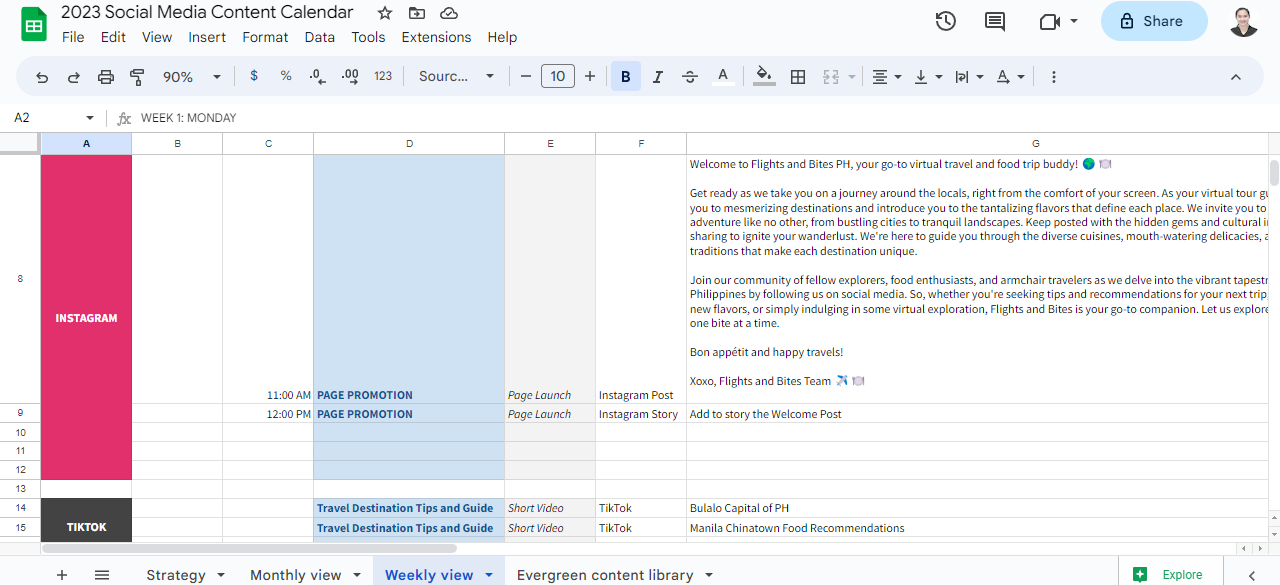Open the more toolbar options menu
The height and width of the screenshot is (585, 1280).
[x=1054, y=77]
